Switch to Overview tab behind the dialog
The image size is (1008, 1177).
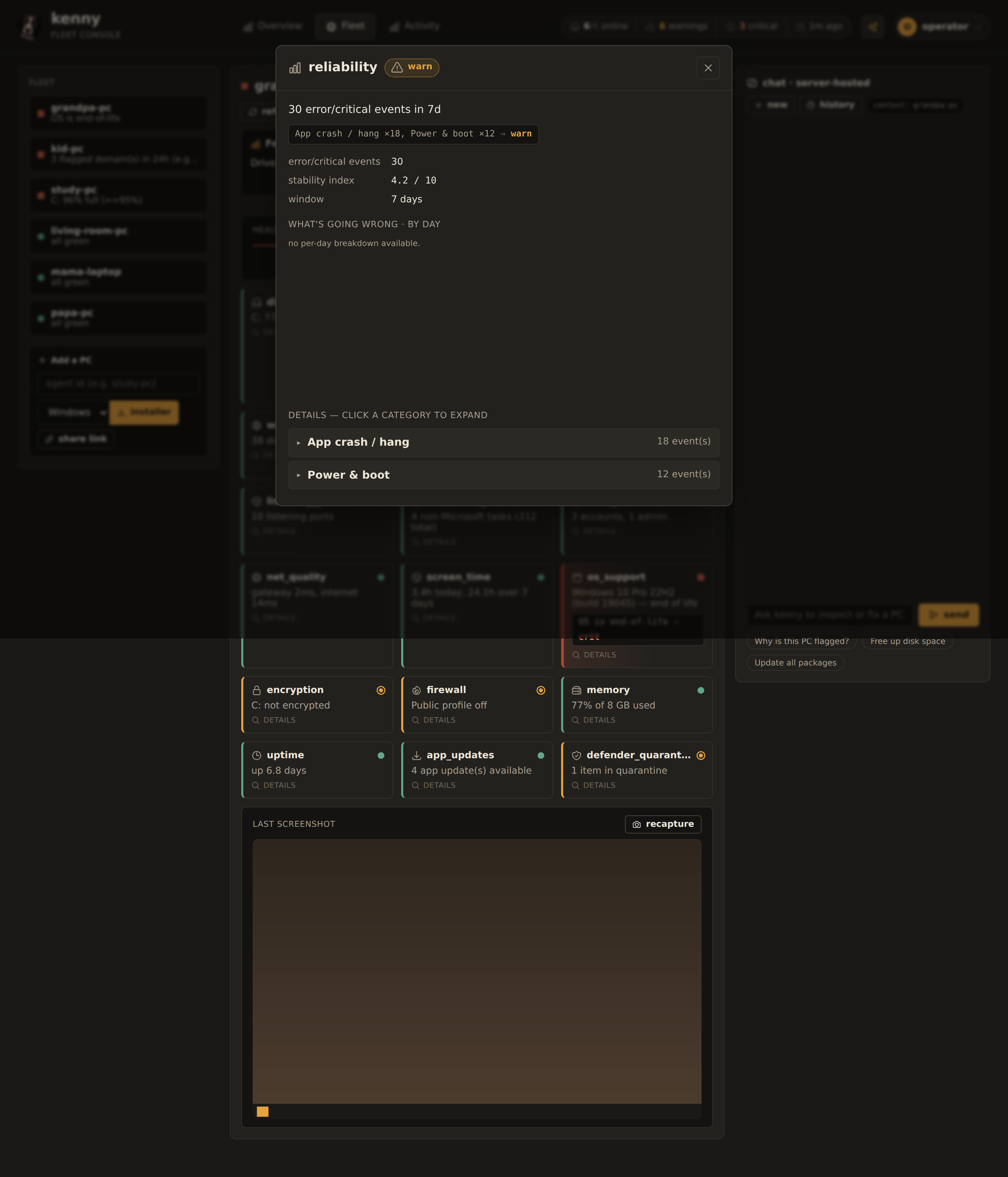[x=272, y=26]
